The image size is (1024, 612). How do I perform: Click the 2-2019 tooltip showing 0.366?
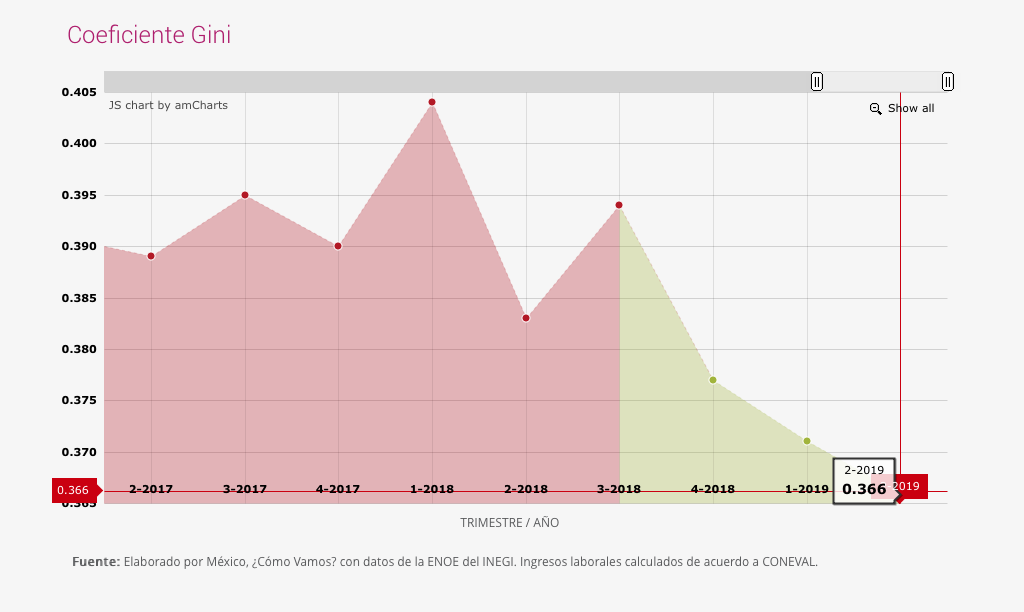(x=863, y=481)
